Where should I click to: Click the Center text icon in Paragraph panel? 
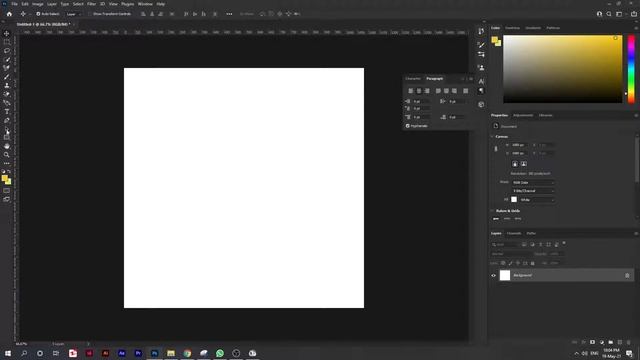(419, 91)
